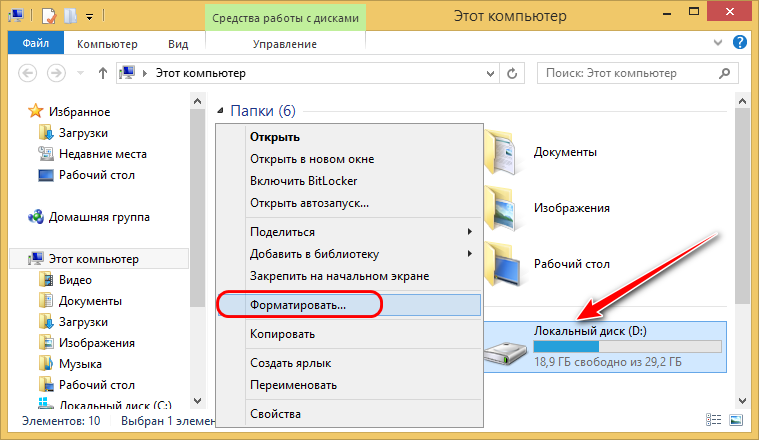Viewport: 759px width, 440px height.
Task: Click the text 18,9 ГБ свободно из 29,2 ГБ
Action: pyautogui.click(x=607, y=362)
